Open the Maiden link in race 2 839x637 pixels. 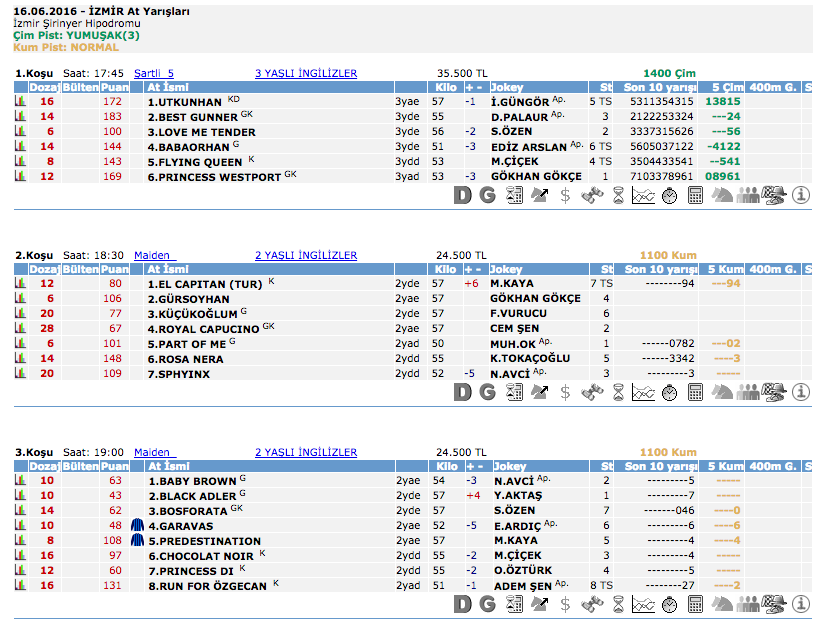point(154,255)
